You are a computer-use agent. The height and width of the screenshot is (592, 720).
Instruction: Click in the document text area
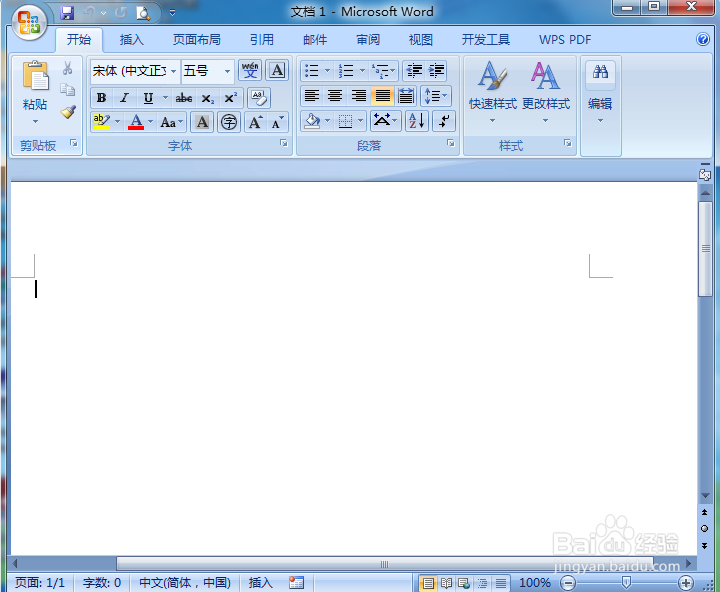click(354, 367)
